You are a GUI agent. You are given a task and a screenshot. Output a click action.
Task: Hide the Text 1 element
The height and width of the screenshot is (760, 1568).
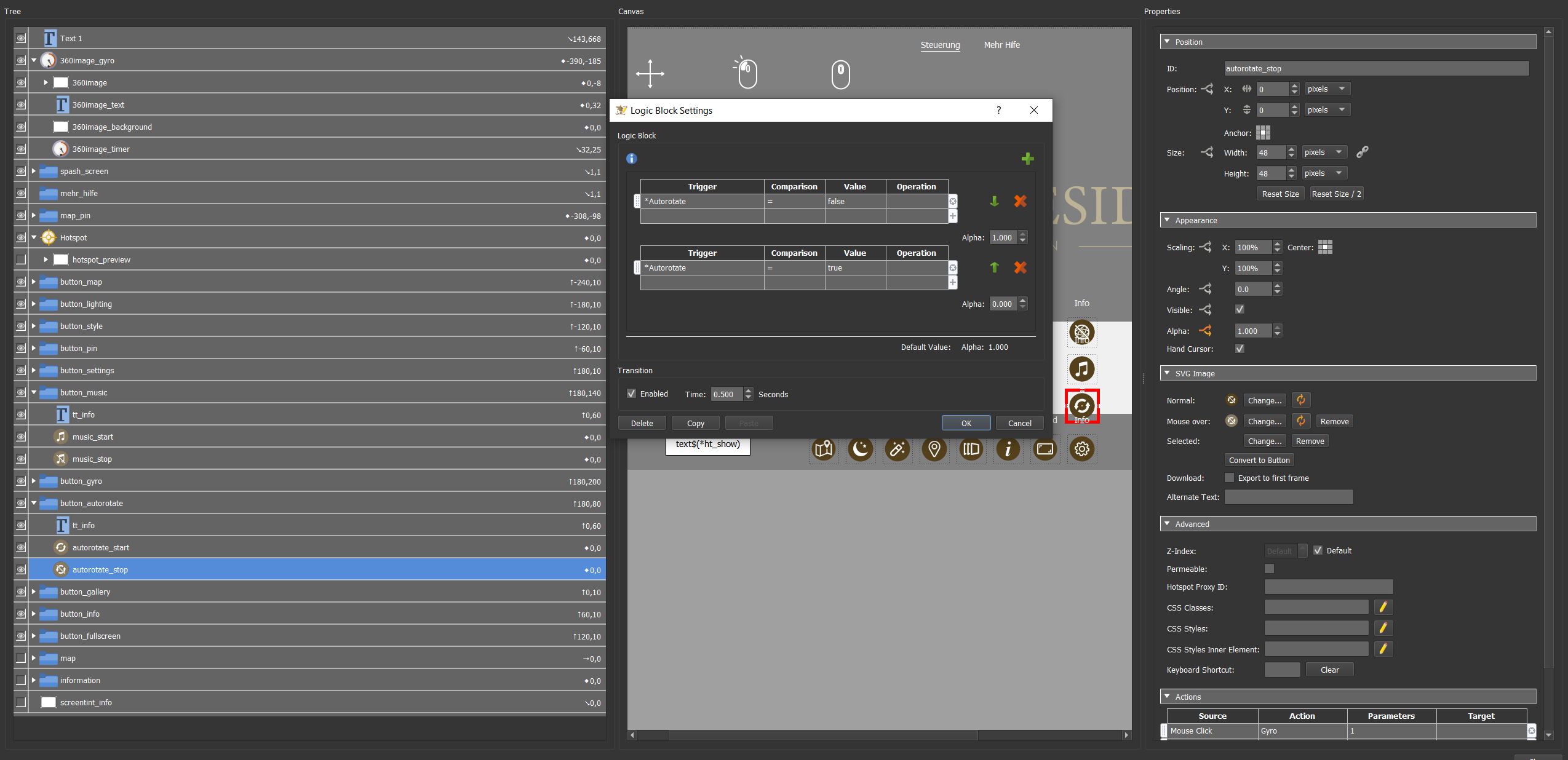[20, 38]
